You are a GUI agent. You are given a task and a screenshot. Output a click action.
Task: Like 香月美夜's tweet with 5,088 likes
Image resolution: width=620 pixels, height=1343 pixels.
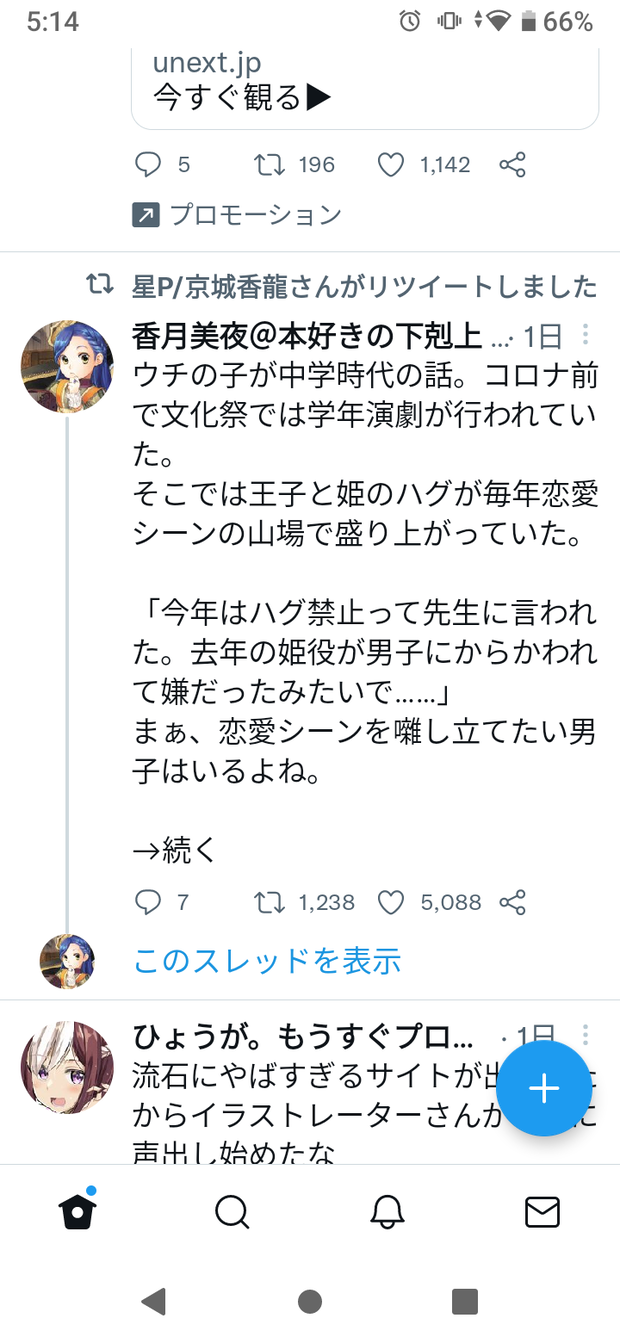(391, 903)
